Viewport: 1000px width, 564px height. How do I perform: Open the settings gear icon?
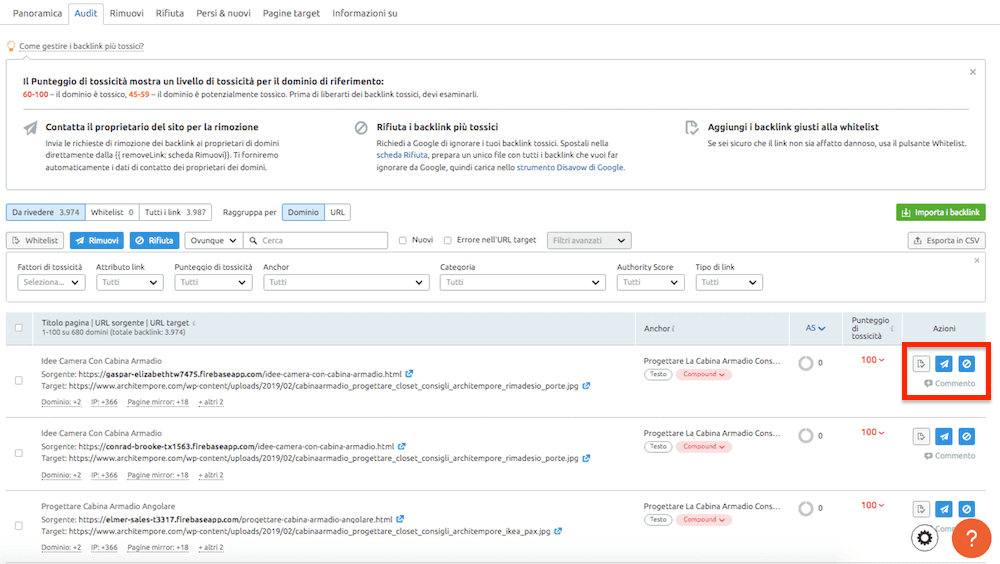[x=925, y=538]
